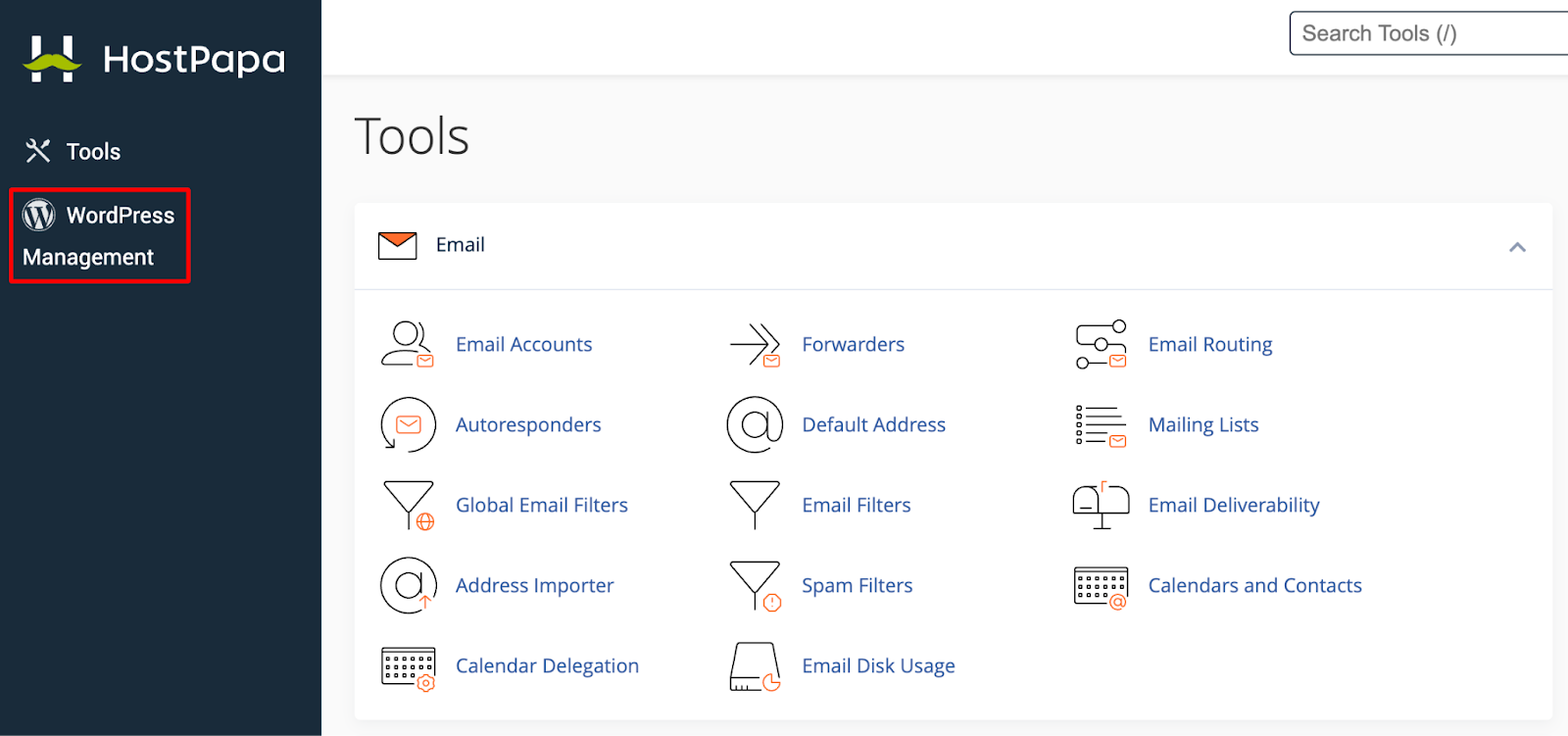Click the Forwarders arrow icon
The width and height of the screenshot is (1568, 736).
pos(755,344)
